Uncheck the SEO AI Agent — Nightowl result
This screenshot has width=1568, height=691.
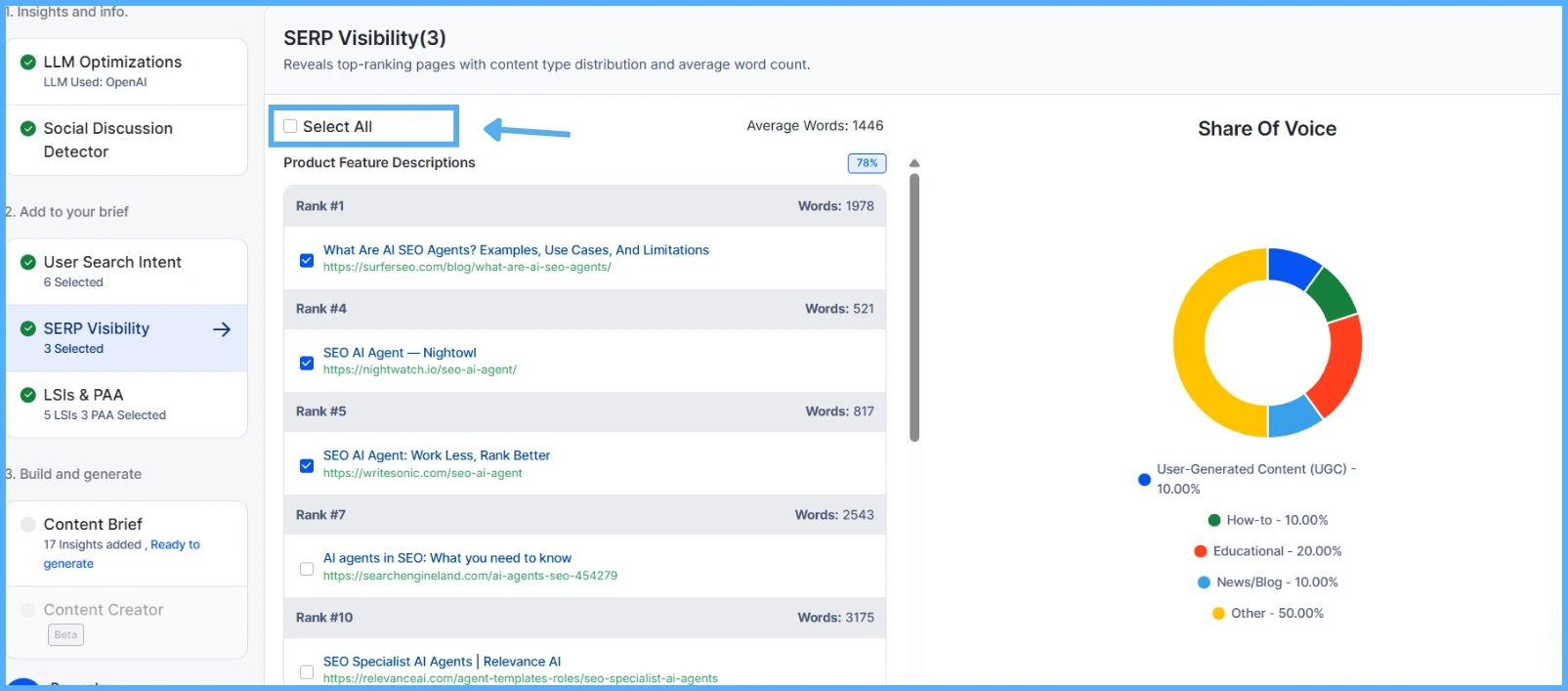coord(307,363)
